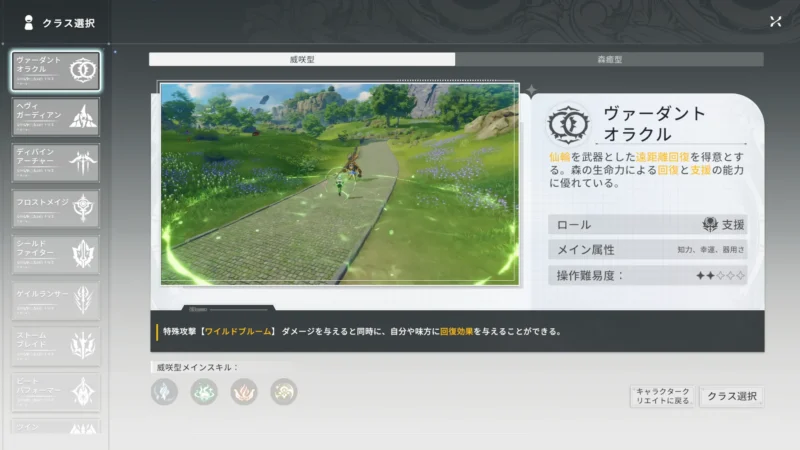The image size is (800, 450).
Task: Switch to the 威咲型 tab
Action: click(302, 59)
